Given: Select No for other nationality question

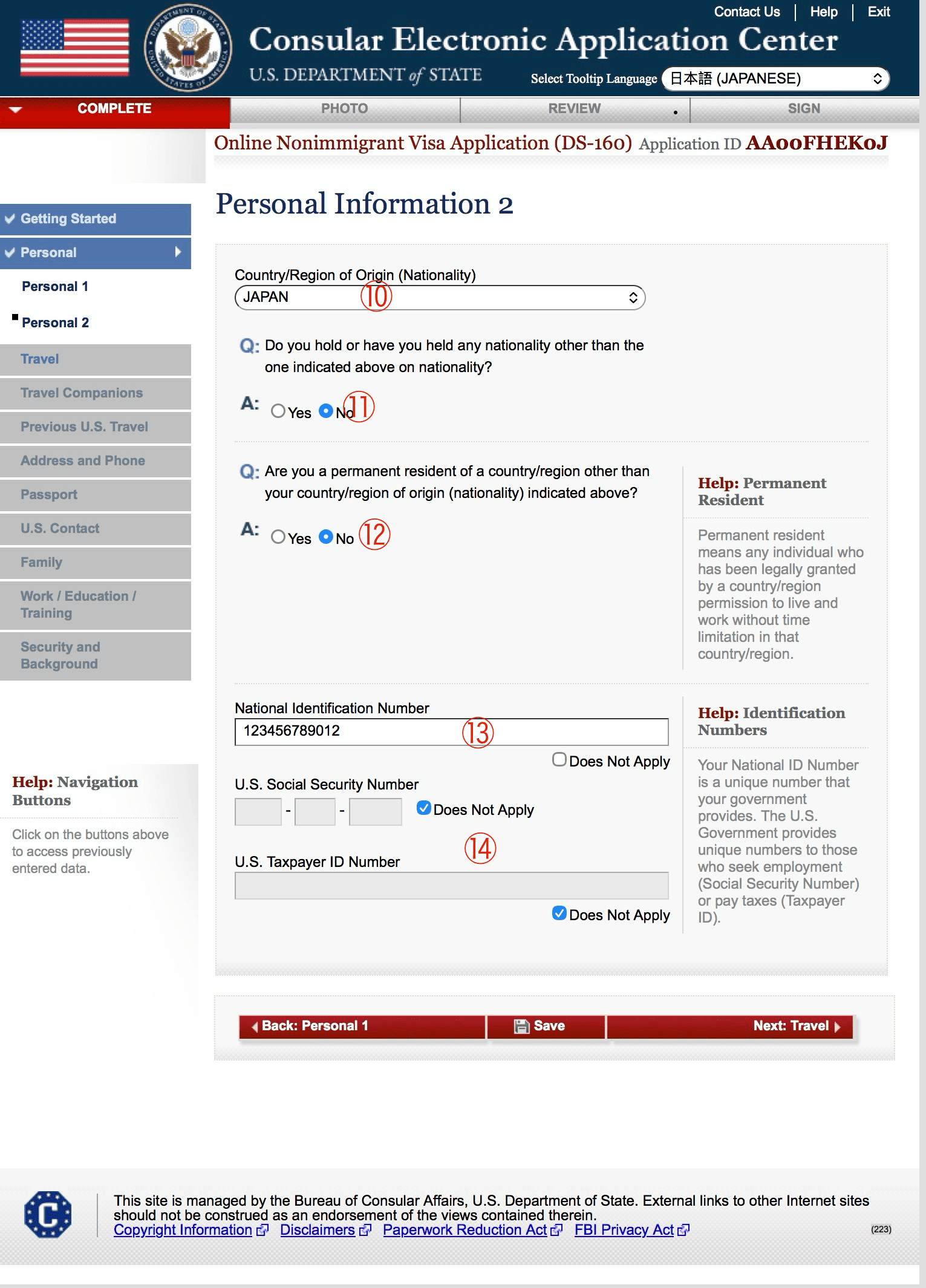Looking at the screenshot, I should (x=326, y=411).
